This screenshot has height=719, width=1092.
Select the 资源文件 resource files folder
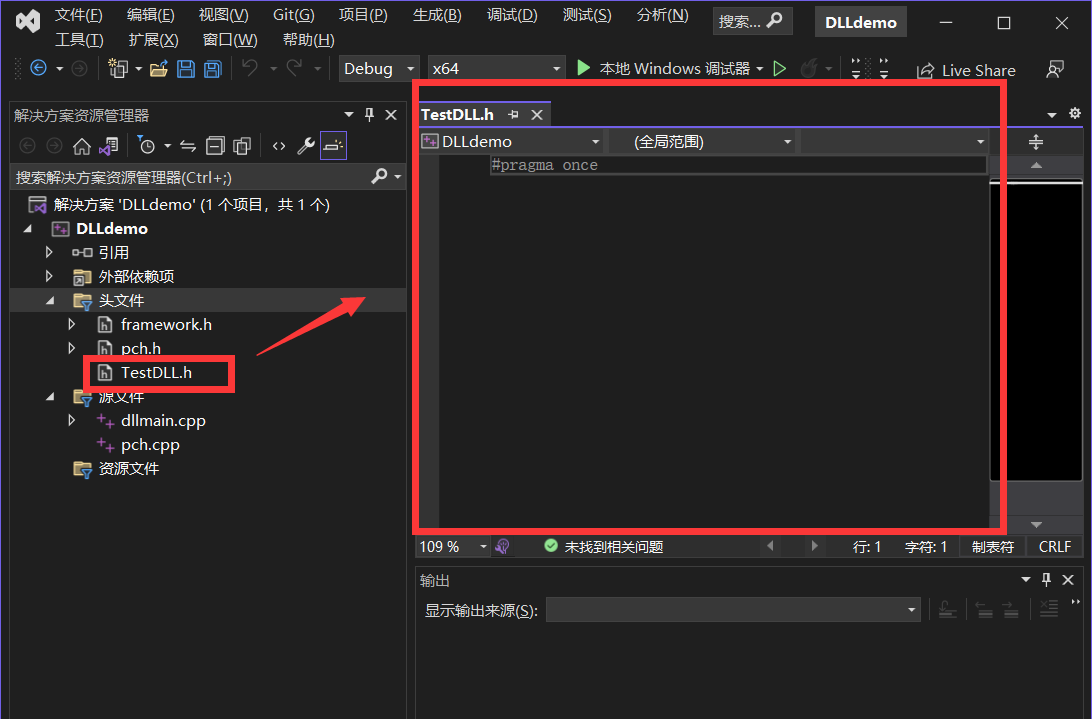tap(129, 468)
